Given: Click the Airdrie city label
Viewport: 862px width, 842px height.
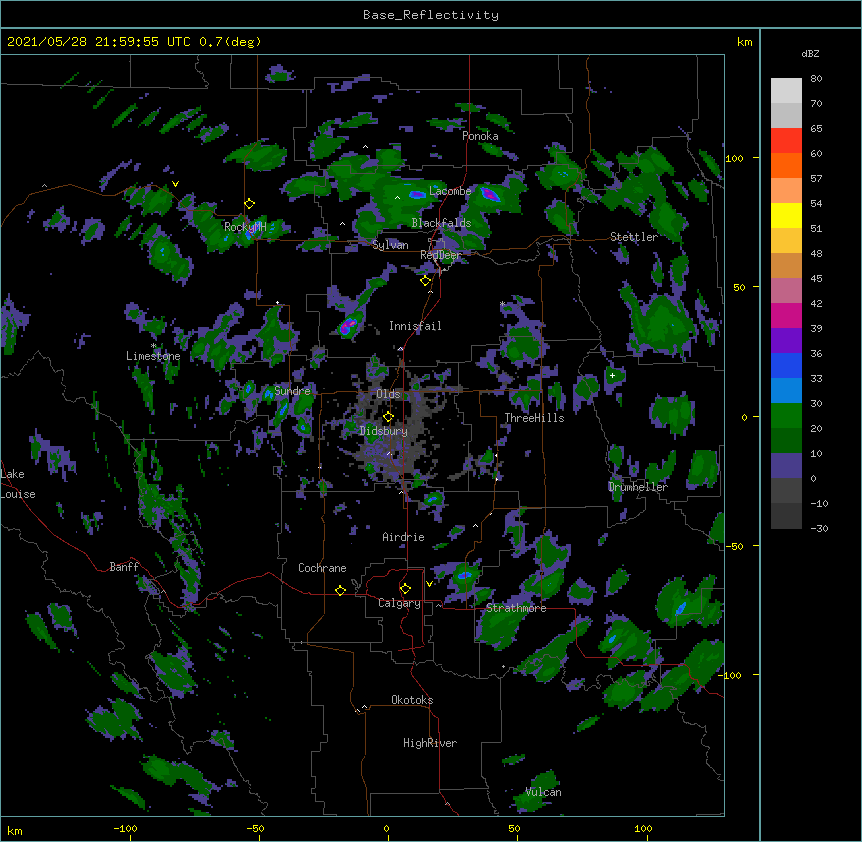Looking at the screenshot, I should (404, 537).
